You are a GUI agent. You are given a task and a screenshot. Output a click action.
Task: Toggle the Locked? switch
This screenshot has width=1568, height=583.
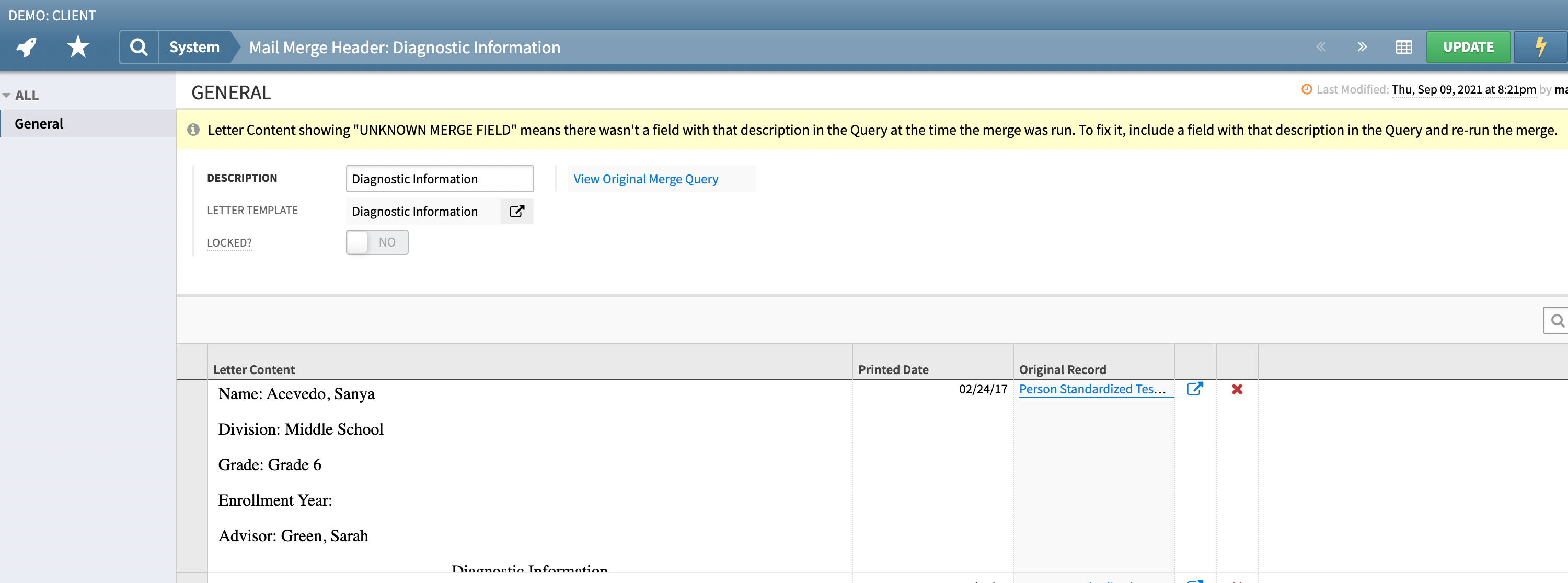(x=377, y=242)
